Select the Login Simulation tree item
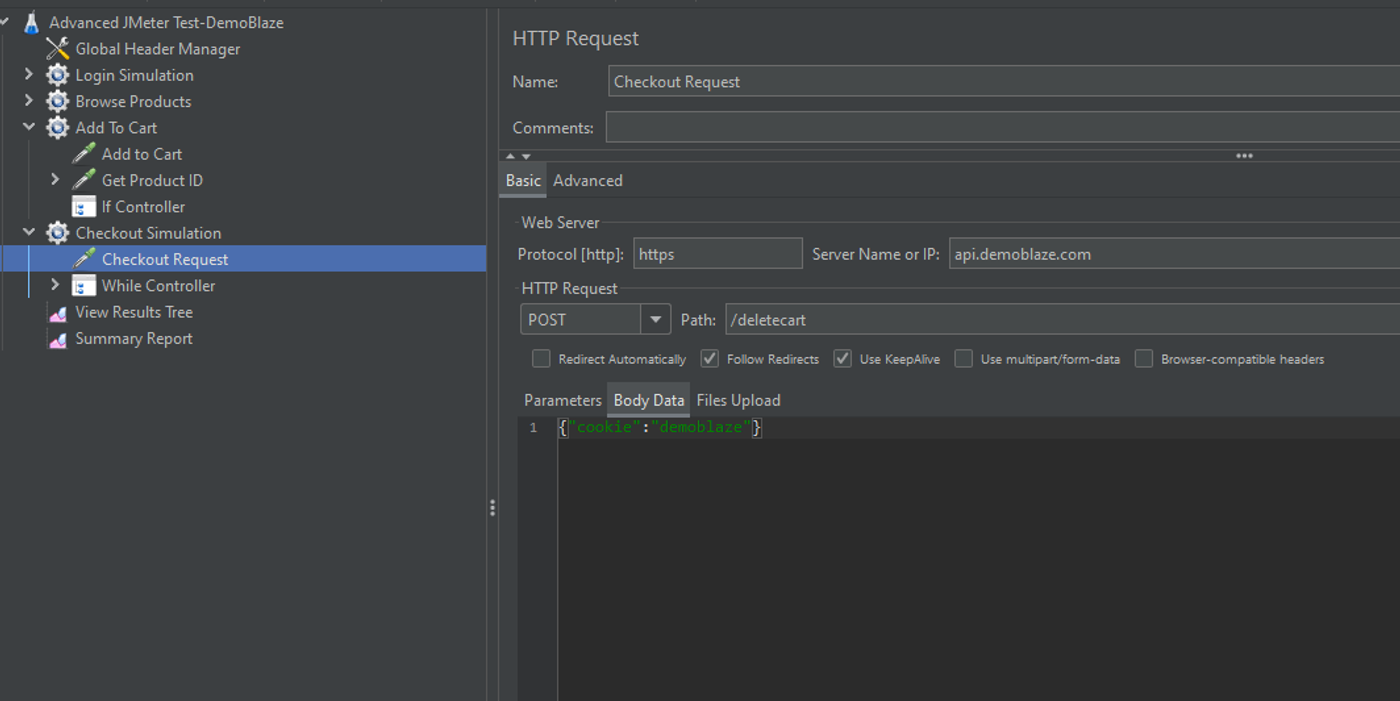The image size is (1400, 701). (x=135, y=75)
